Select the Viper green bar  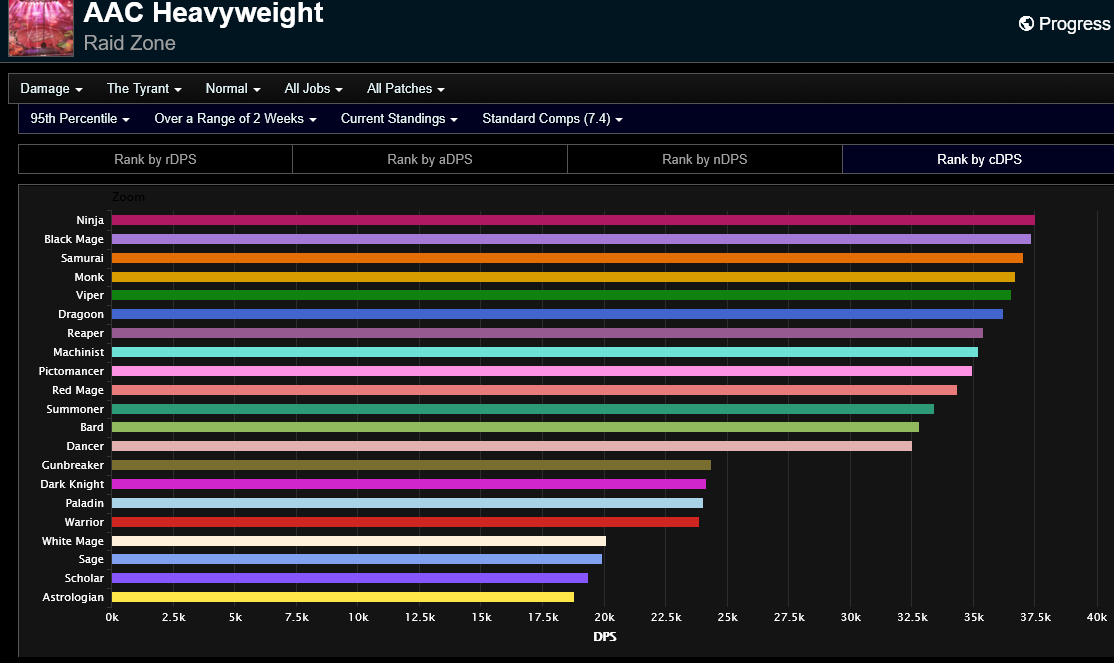pos(561,295)
